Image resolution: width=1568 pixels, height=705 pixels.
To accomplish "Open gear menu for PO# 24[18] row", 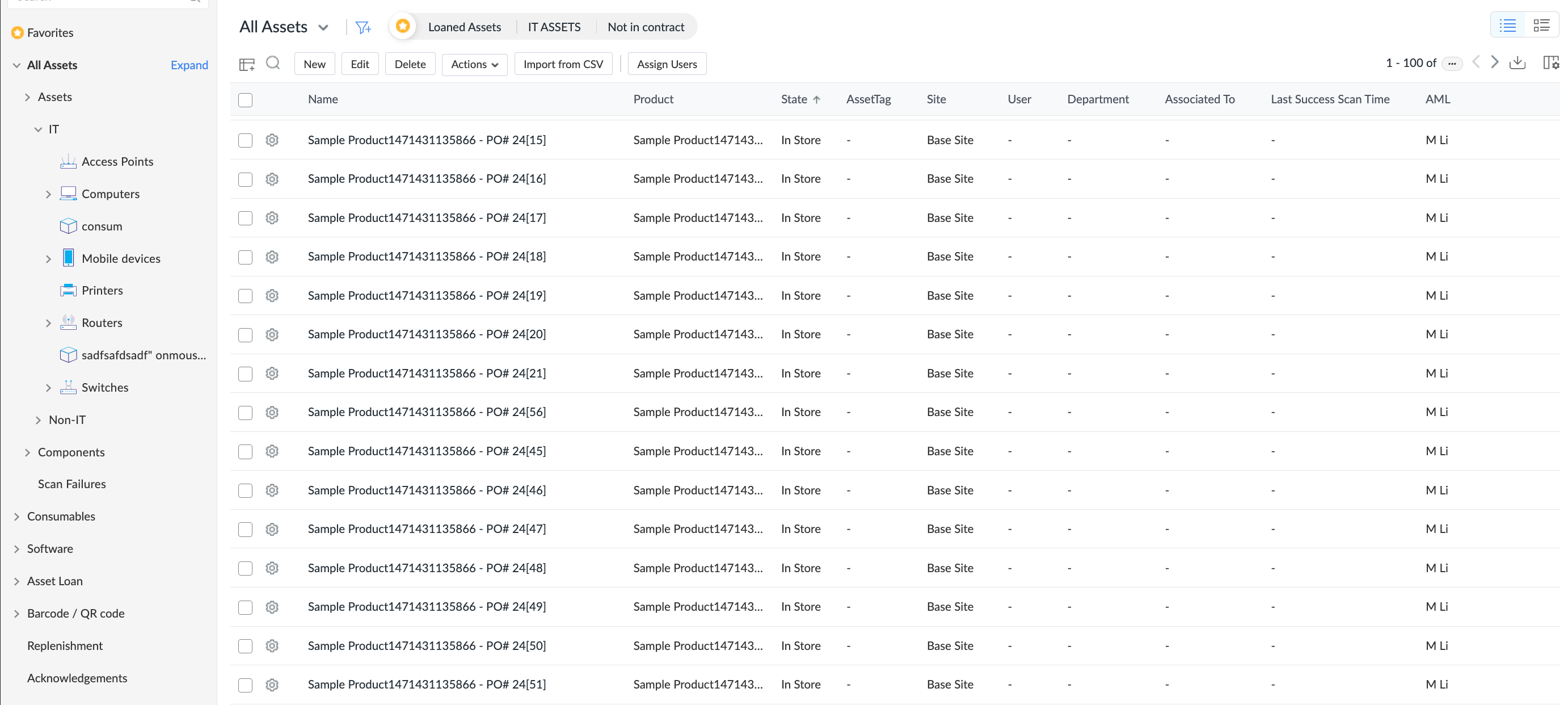I will tap(272, 257).
